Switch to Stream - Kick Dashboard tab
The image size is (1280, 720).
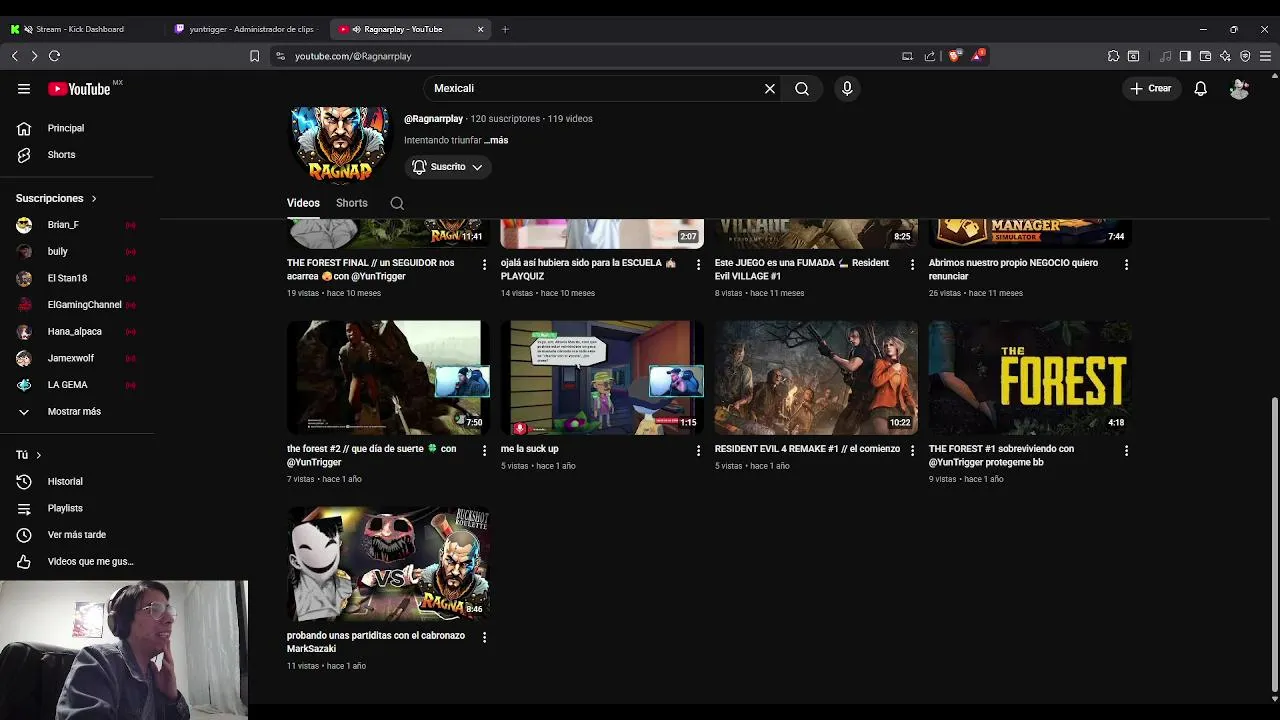[80, 29]
